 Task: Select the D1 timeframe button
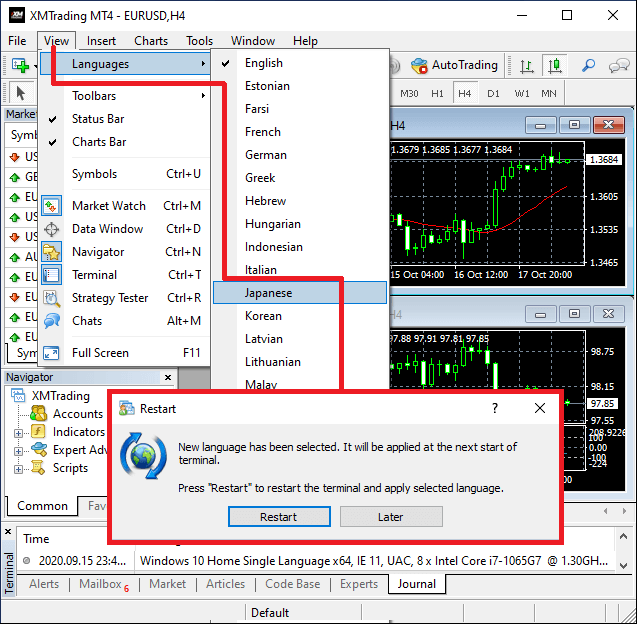click(x=493, y=93)
